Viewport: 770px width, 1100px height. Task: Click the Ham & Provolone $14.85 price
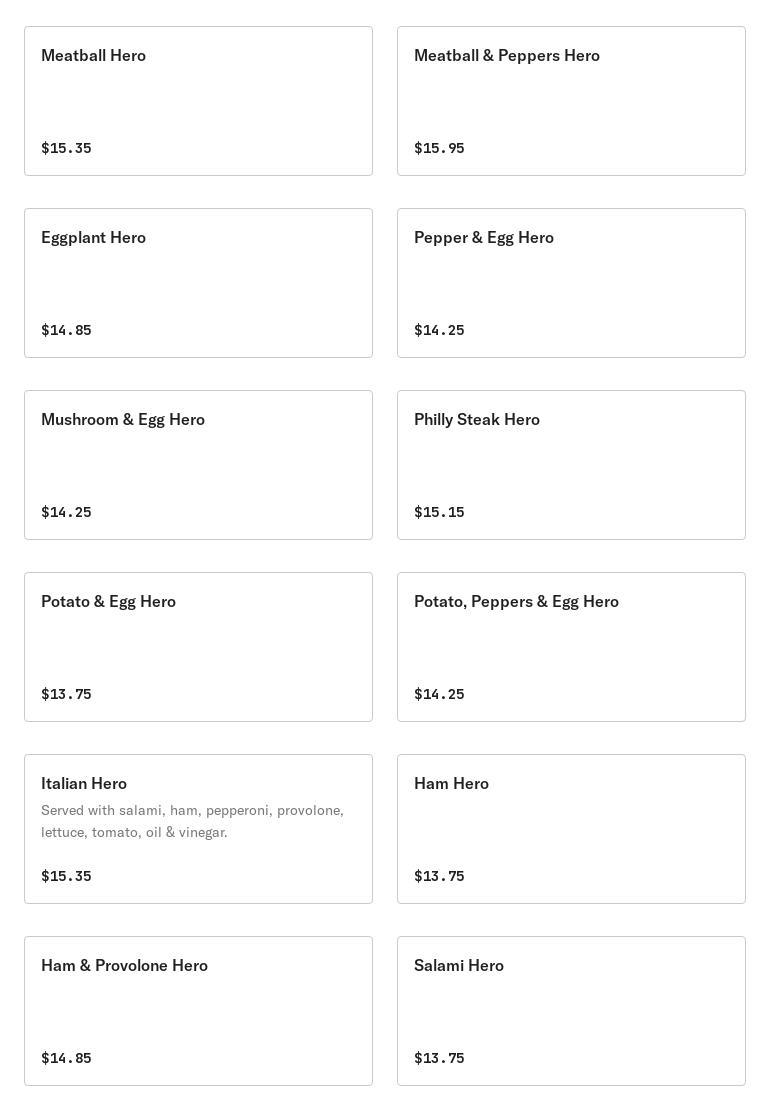coord(66,1058)
